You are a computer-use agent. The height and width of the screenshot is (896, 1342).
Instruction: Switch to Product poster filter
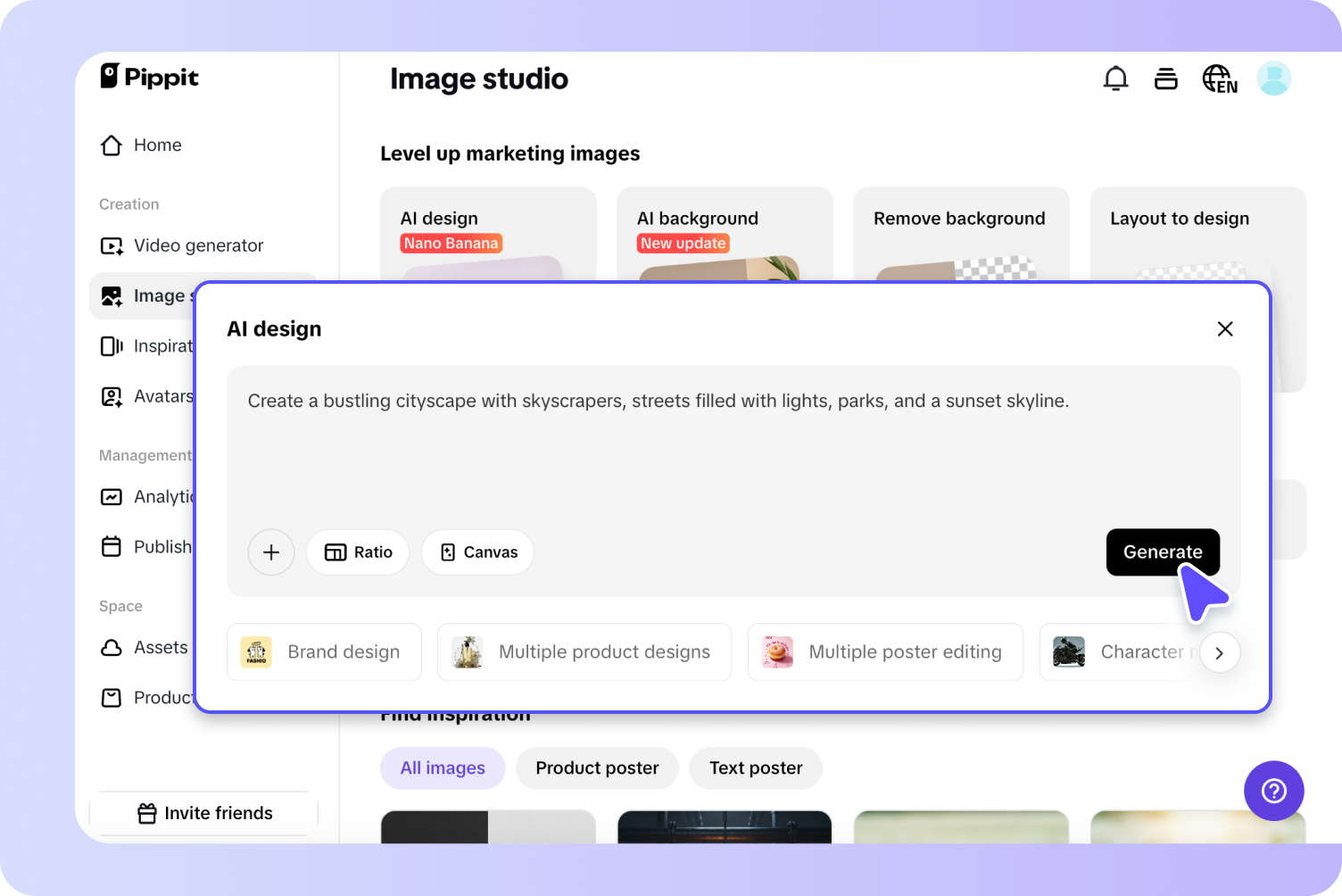(x=597, y=768)
